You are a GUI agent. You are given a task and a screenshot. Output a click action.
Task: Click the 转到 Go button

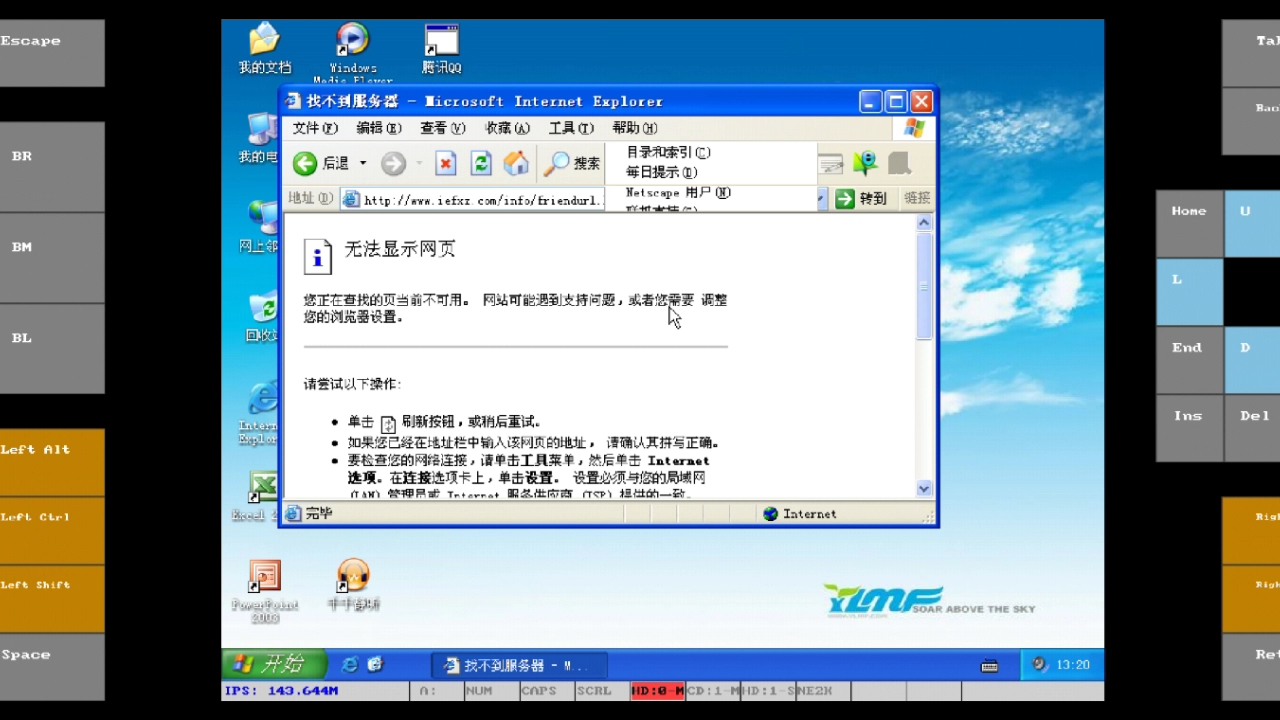point(861,199)
